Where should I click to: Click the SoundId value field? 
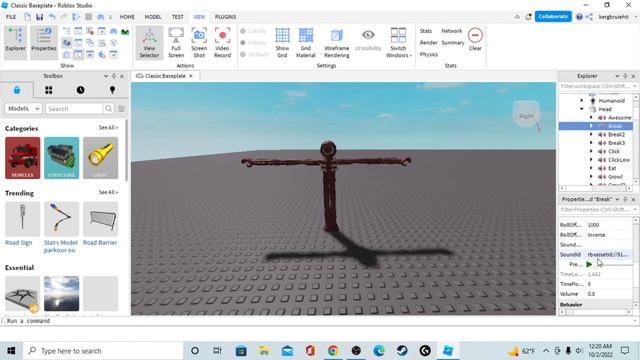tap(609, 254)
